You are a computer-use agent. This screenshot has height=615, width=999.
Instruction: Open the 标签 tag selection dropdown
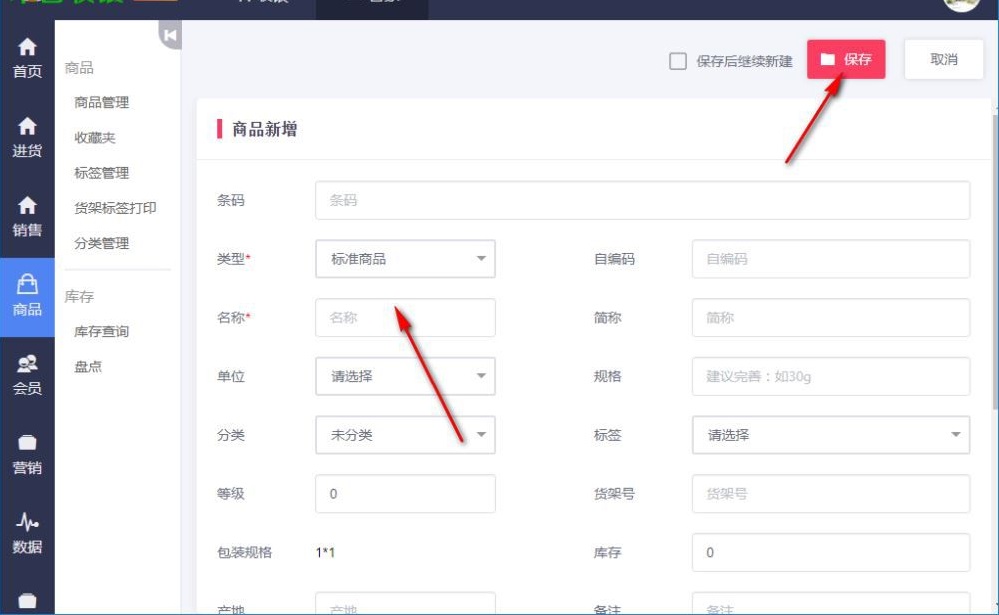(x=830, y=435)
